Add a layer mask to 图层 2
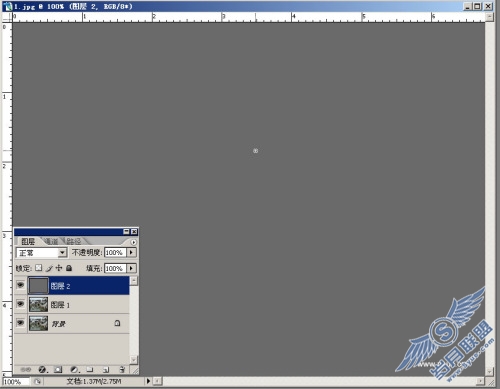Screen dimensions: 500x389 (58, 369)
